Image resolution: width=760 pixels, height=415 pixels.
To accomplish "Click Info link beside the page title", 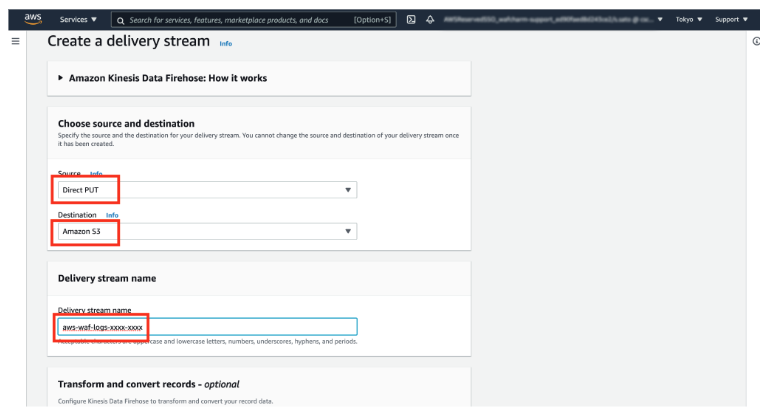I will [x=225, y=44].
